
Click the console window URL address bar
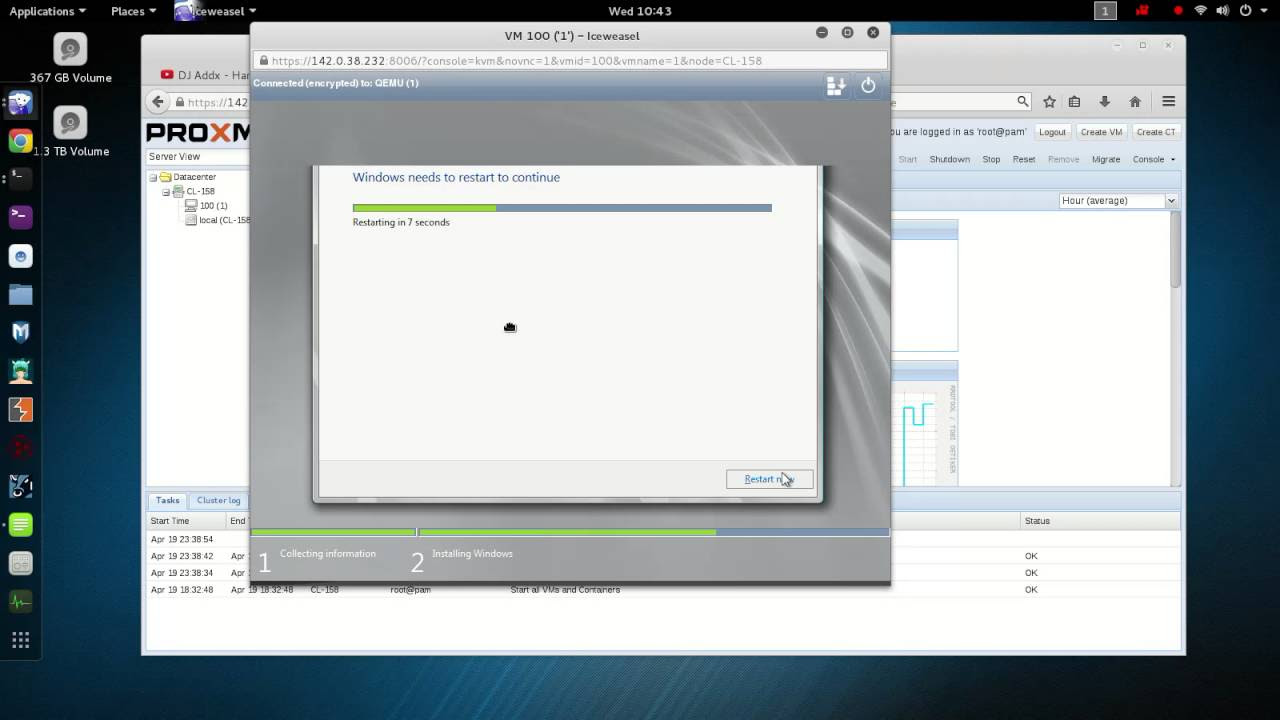[570, 61]
